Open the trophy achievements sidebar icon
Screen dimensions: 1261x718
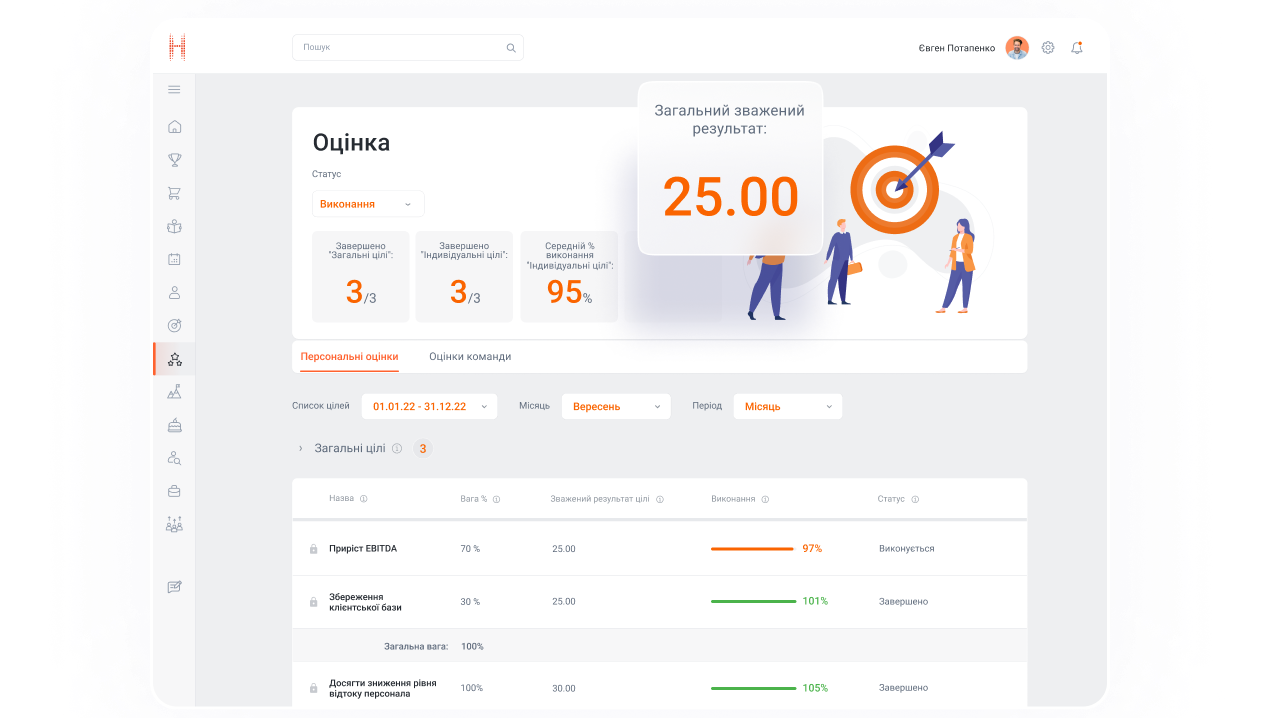point(174,160)
